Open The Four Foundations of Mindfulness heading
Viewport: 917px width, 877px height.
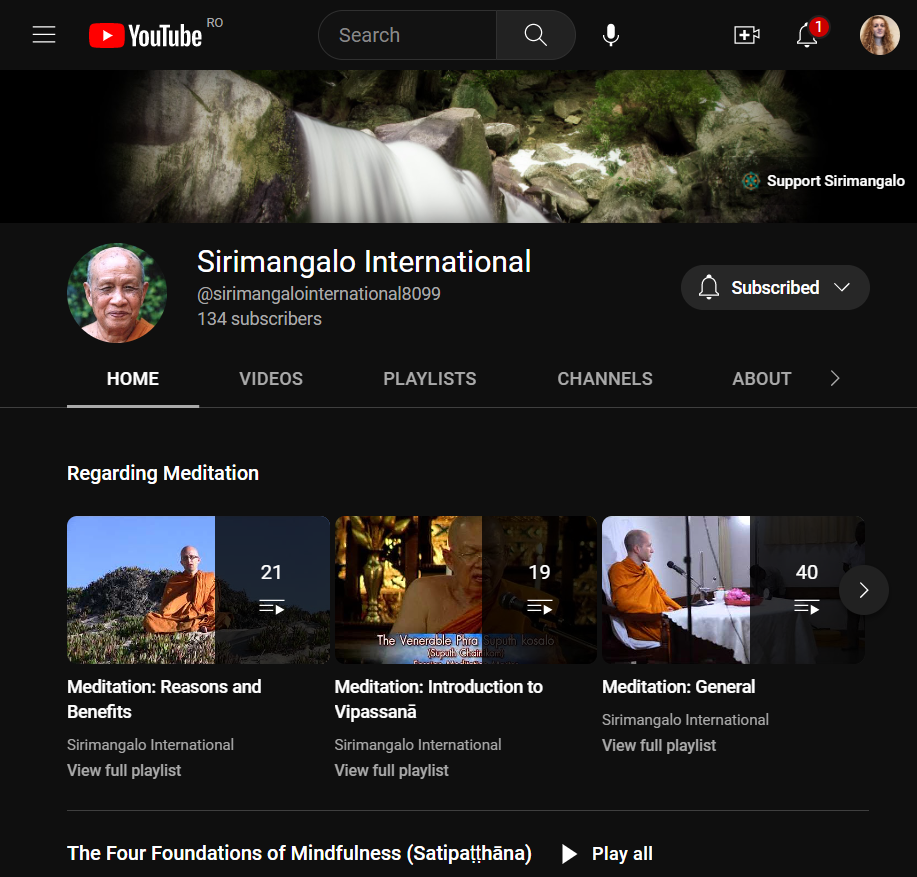tap(299, 854)
